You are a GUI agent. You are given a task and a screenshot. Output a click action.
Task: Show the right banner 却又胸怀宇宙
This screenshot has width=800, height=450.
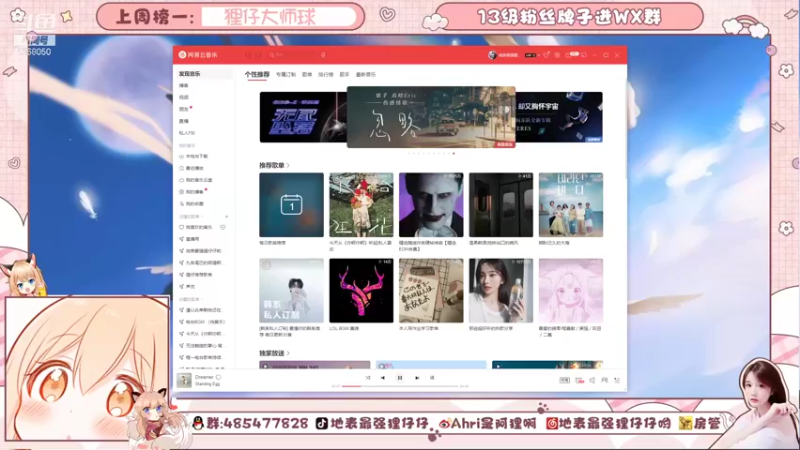[x=559, y=117]
